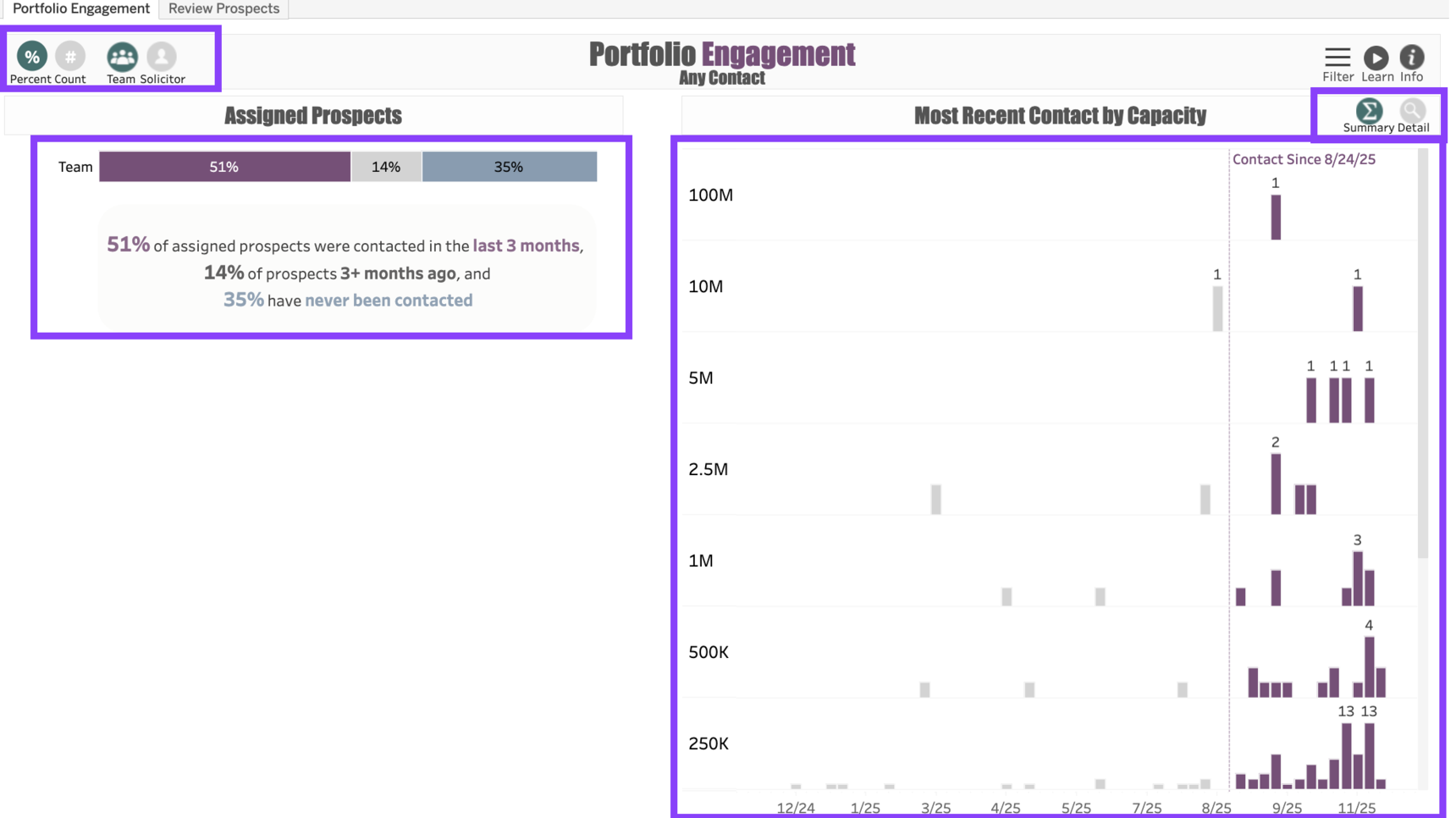Select the Solicitor view icon
Screen dimensions: 1456x818
[162, 57]
